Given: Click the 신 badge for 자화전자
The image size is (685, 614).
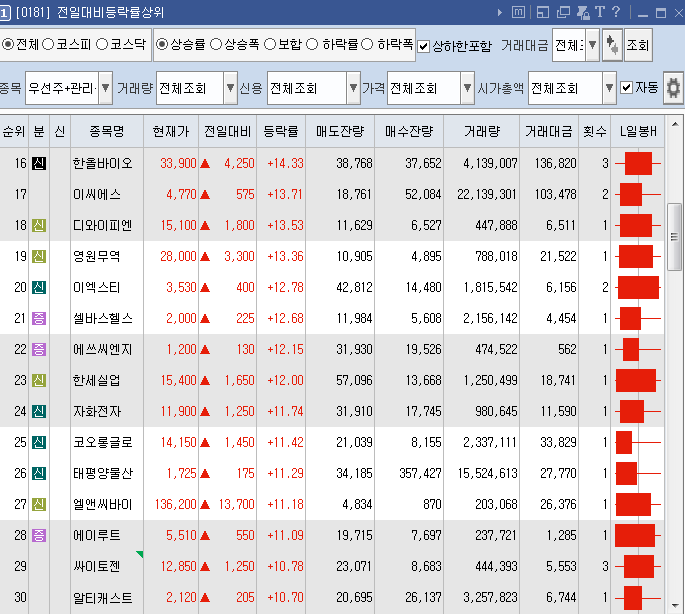Looking at the screenshot, I should click(x=39, y=411).
